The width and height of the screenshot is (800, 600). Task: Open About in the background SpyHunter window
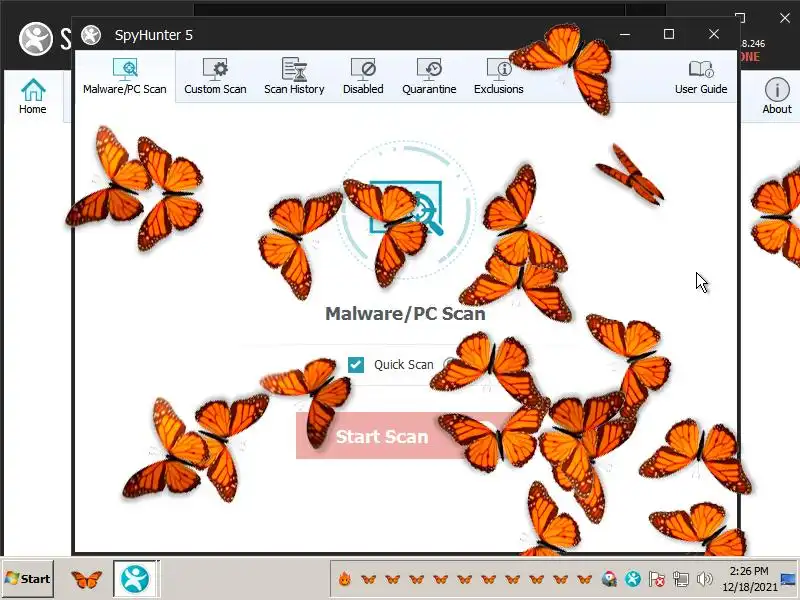(x=777, y=96)
